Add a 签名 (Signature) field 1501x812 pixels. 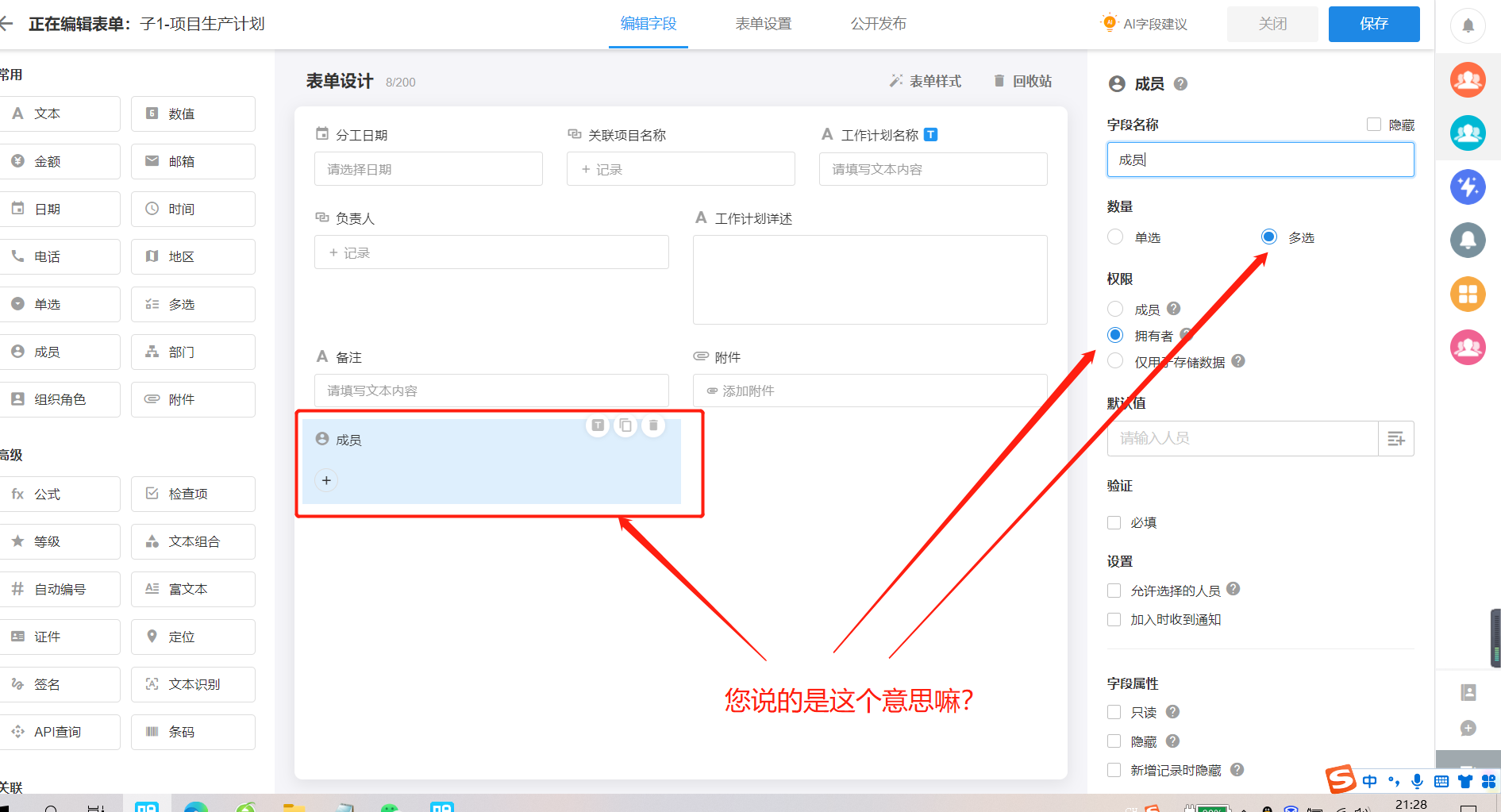tap(60, 683)
